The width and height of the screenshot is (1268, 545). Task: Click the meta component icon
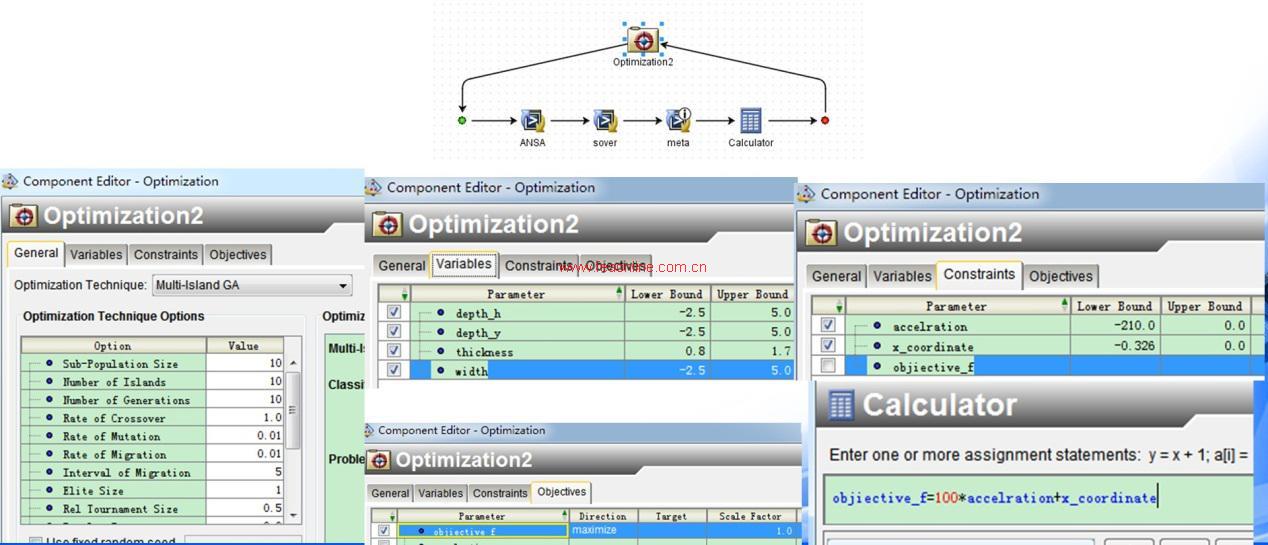(678, 121)
